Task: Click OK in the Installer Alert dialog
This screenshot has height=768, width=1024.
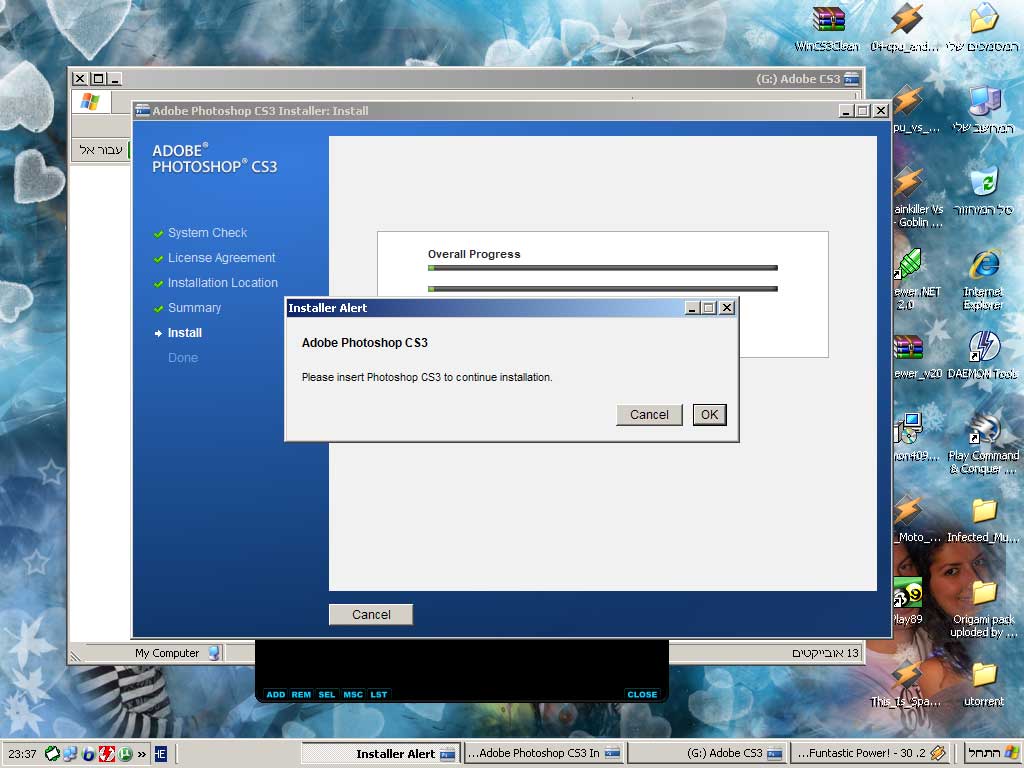Action: [x=709, y=415]
